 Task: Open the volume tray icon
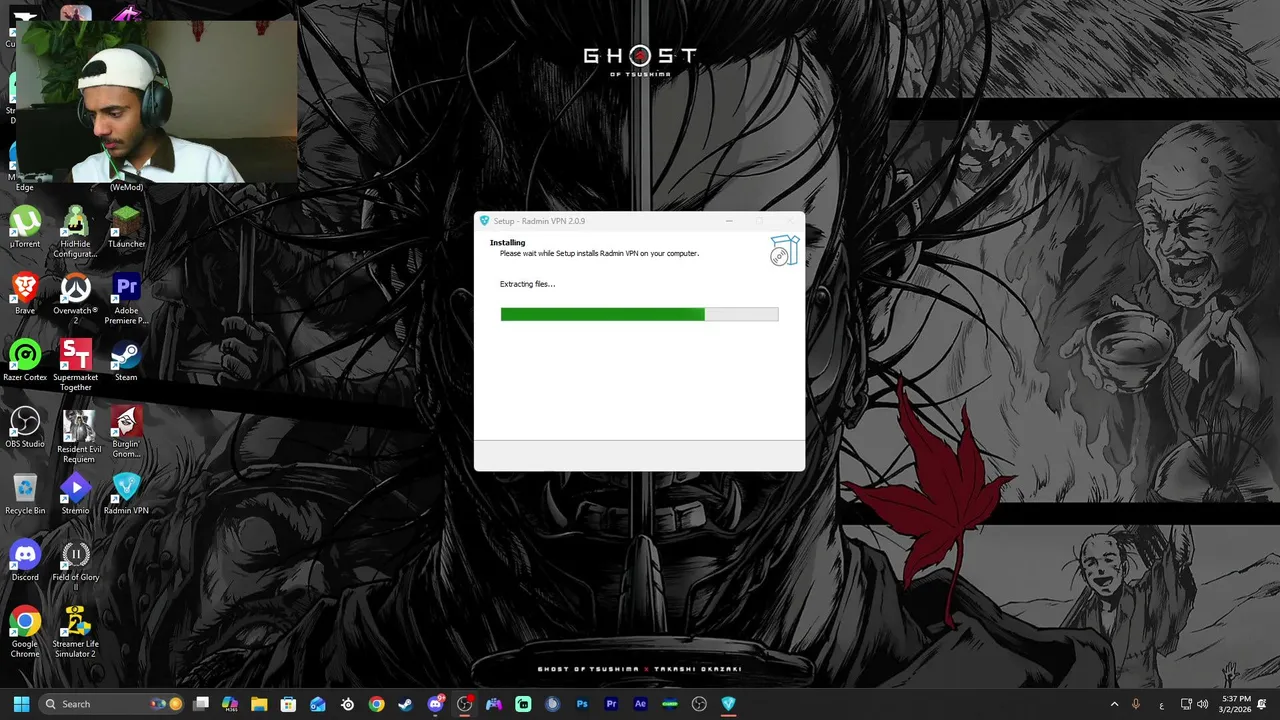1202,704
